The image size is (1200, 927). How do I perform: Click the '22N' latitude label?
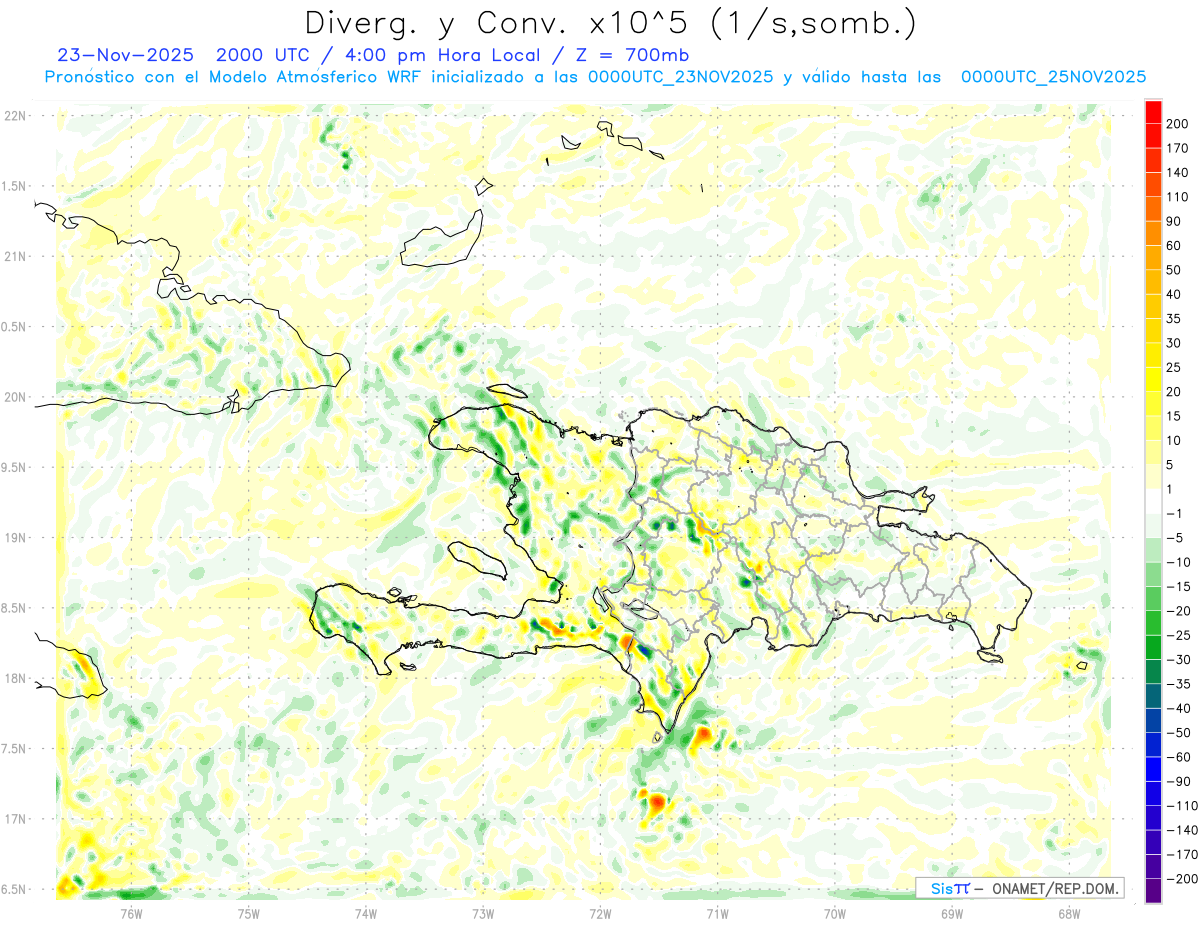(x=15, y=116)
